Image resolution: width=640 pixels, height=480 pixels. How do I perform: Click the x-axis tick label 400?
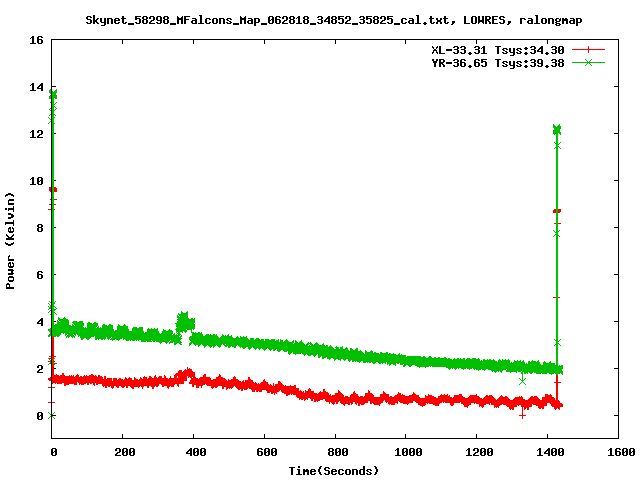pos(196,452)
